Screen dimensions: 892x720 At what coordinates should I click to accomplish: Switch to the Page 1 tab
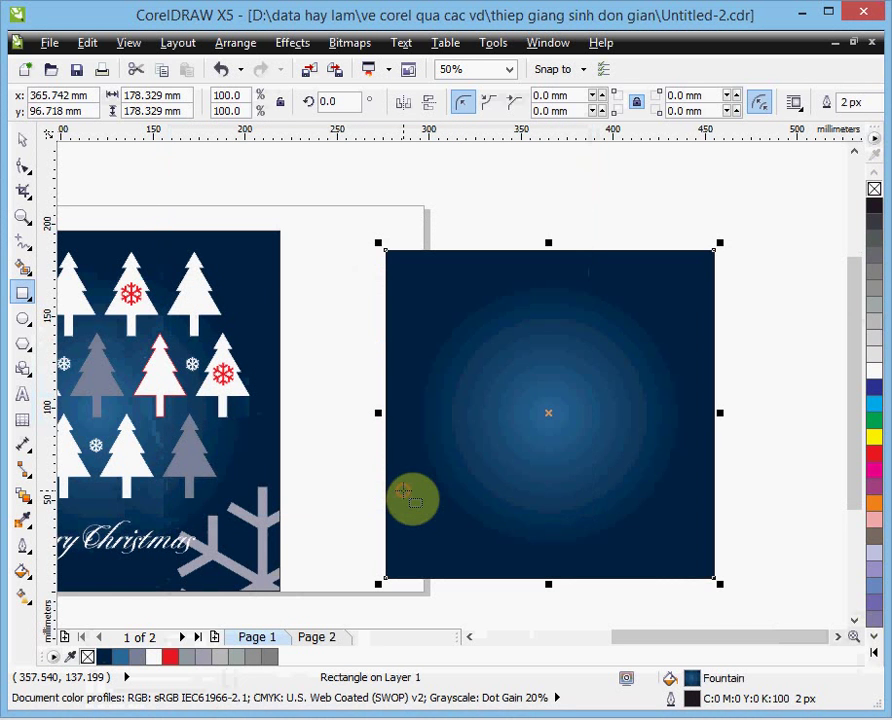pos(257,637)
